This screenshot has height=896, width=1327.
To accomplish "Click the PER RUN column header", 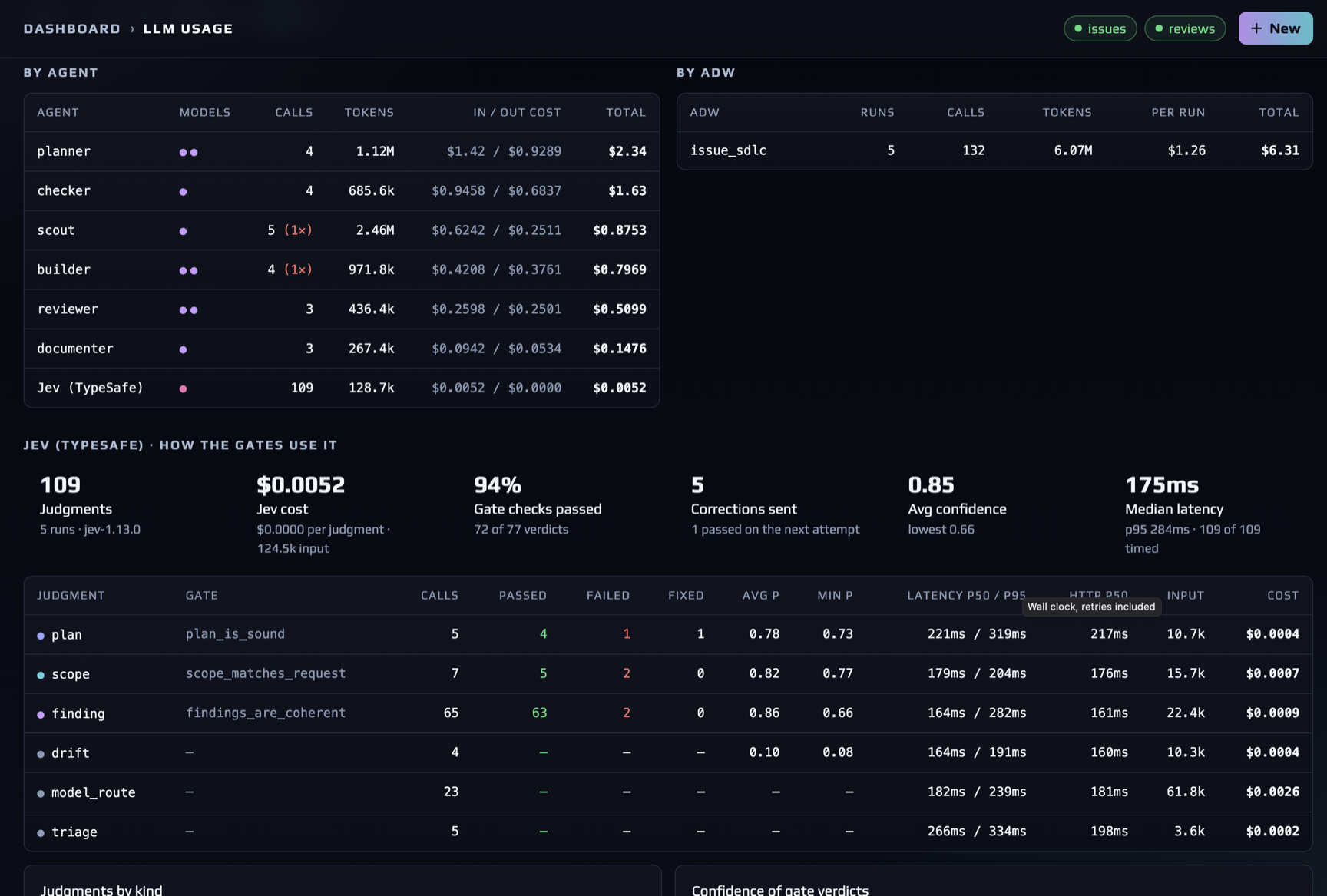I will (x=1178, y=112).
